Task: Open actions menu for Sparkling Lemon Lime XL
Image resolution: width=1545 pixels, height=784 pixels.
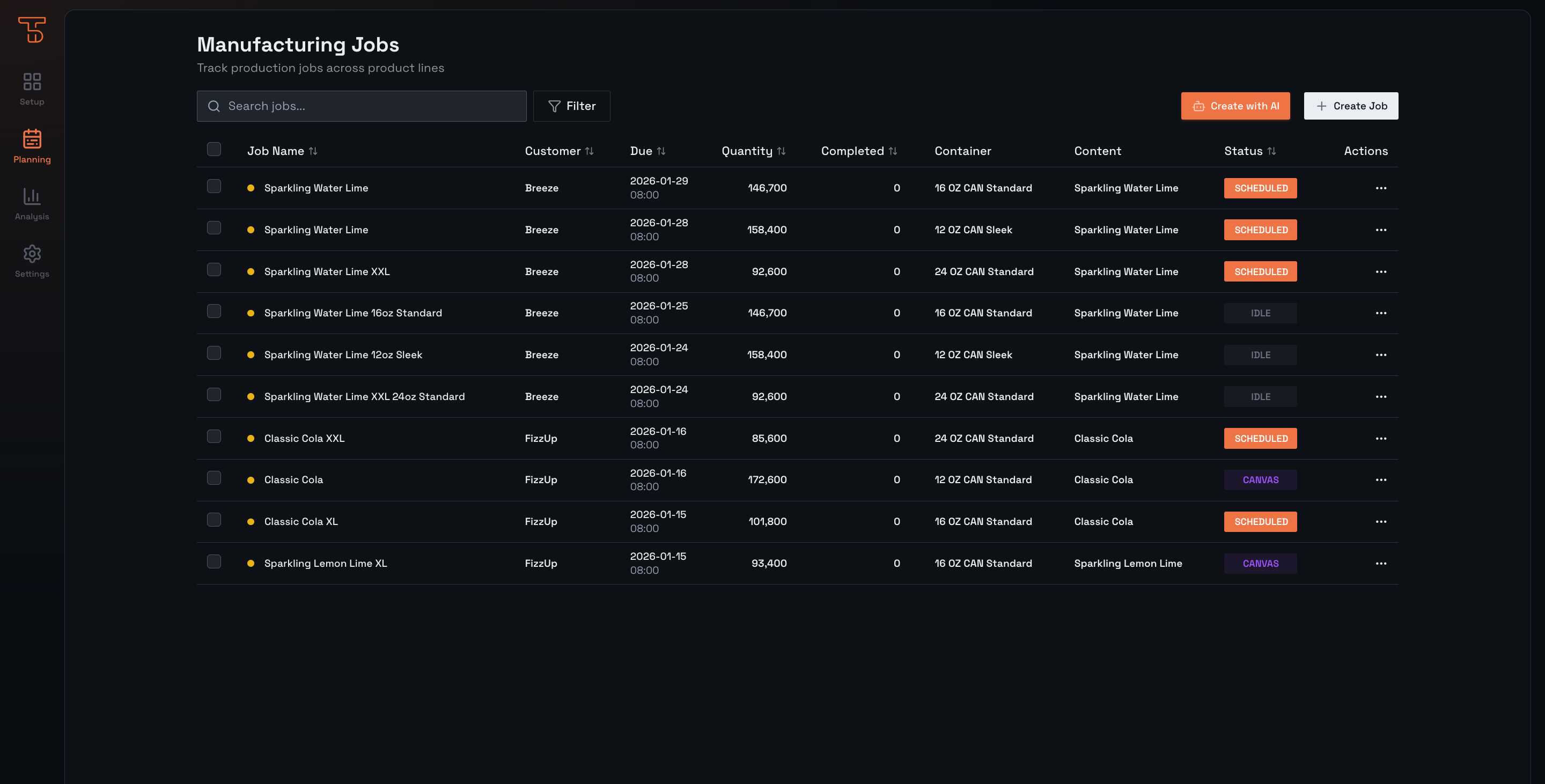Action: 1381,564
